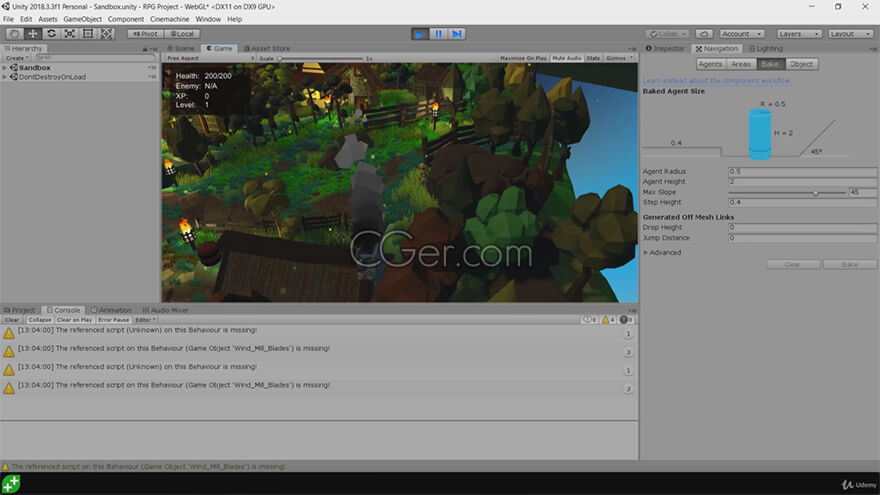Open the Window menu
The image size is (880, 495).
point(208,19)
